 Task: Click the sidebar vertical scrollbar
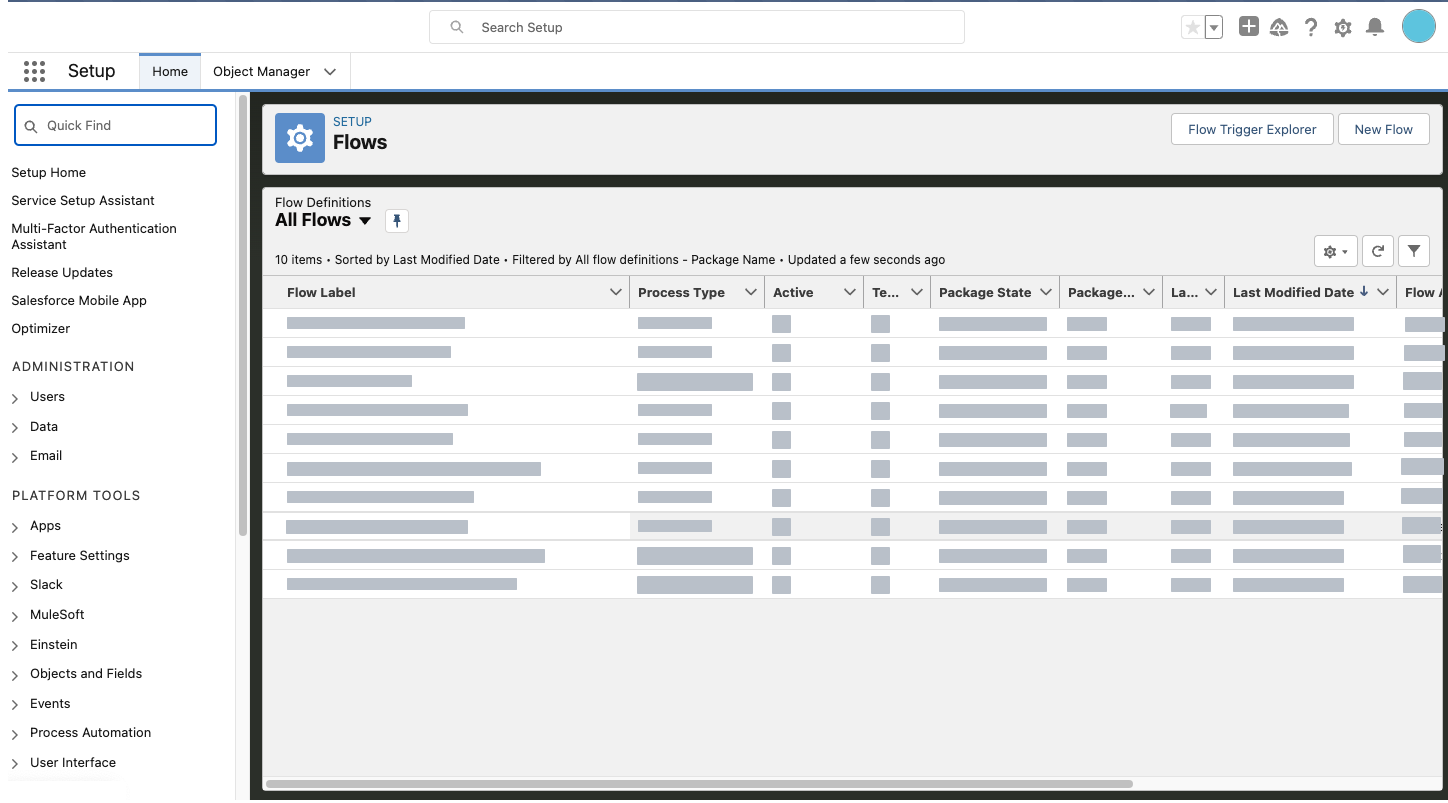pos(242,315)
